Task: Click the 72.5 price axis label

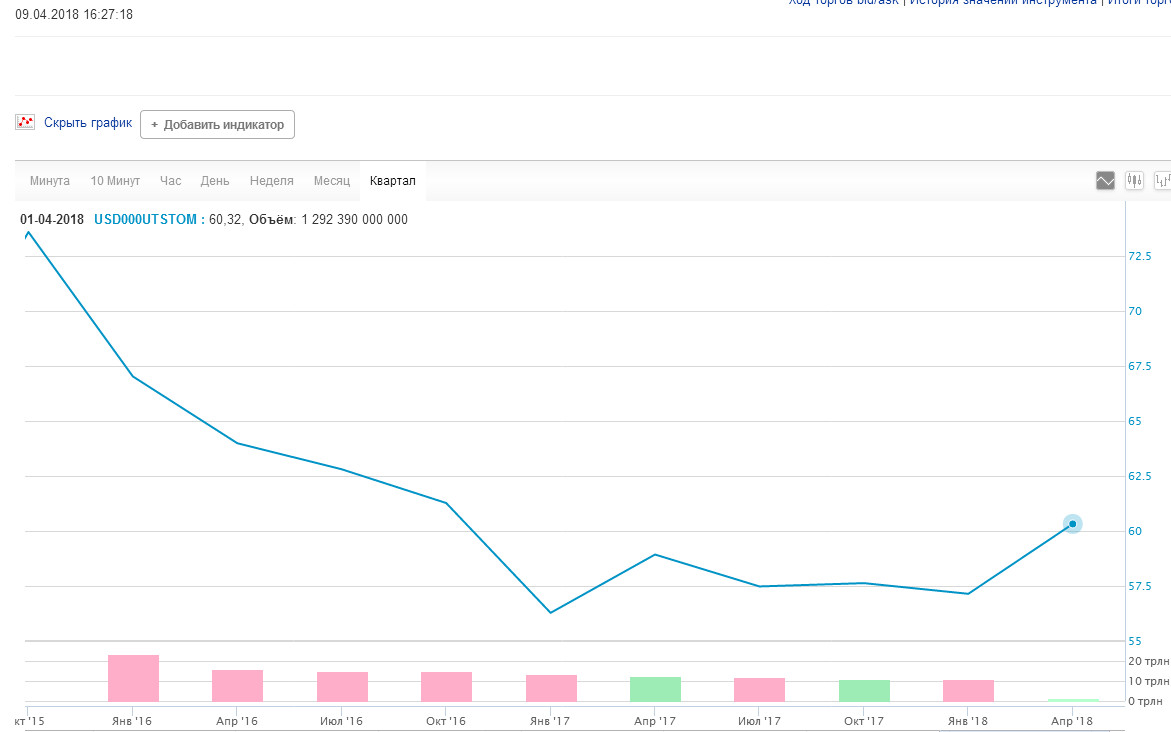Action: (1140, 256)
